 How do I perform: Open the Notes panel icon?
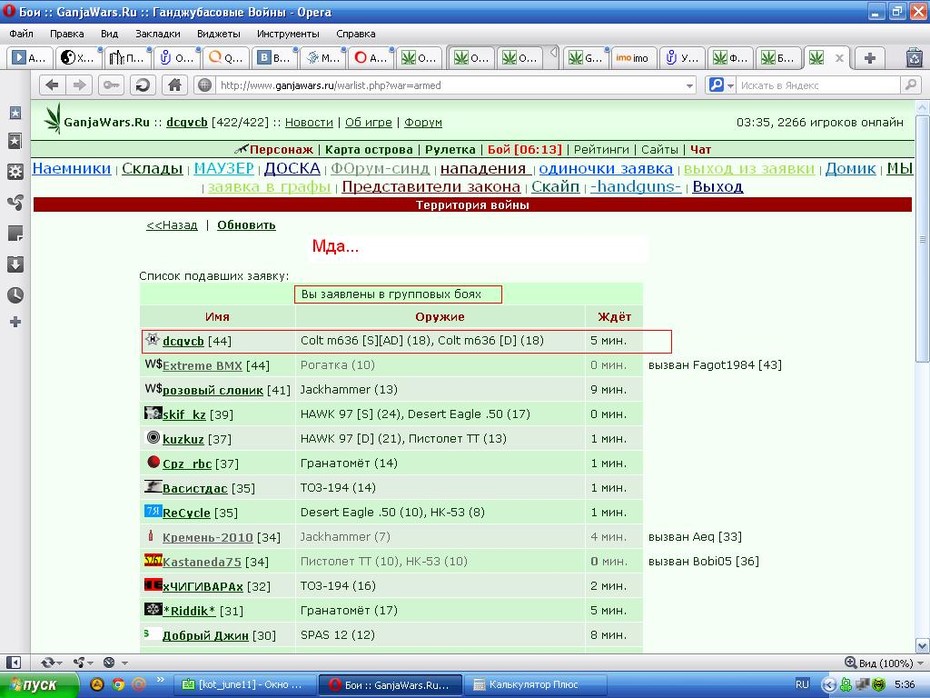click(x=15, y=233)
